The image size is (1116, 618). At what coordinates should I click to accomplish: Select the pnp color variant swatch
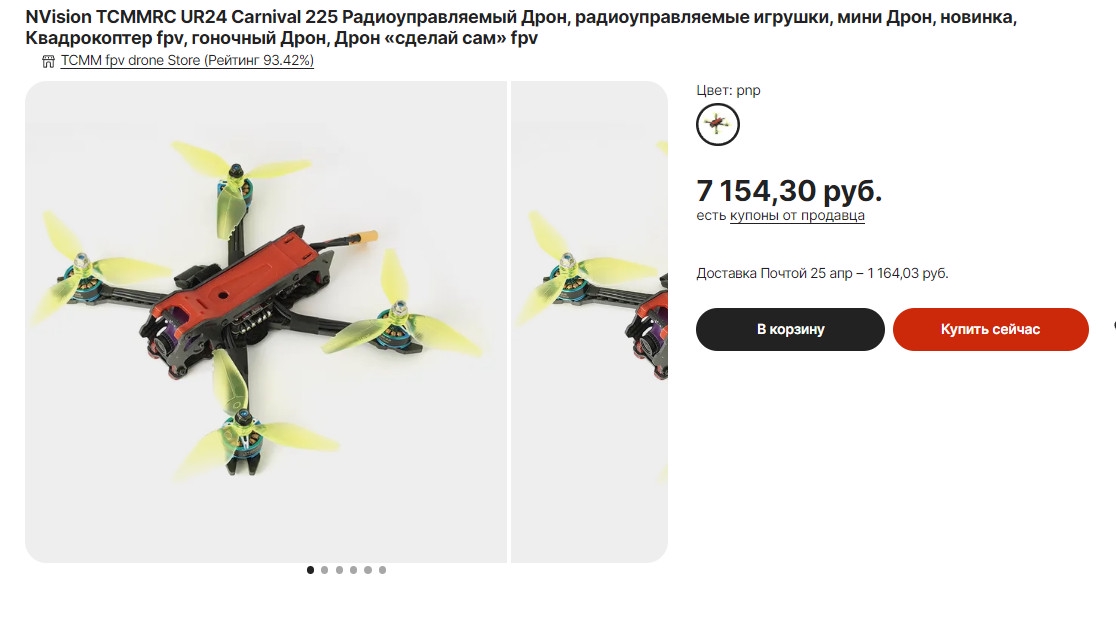point(717,125)
